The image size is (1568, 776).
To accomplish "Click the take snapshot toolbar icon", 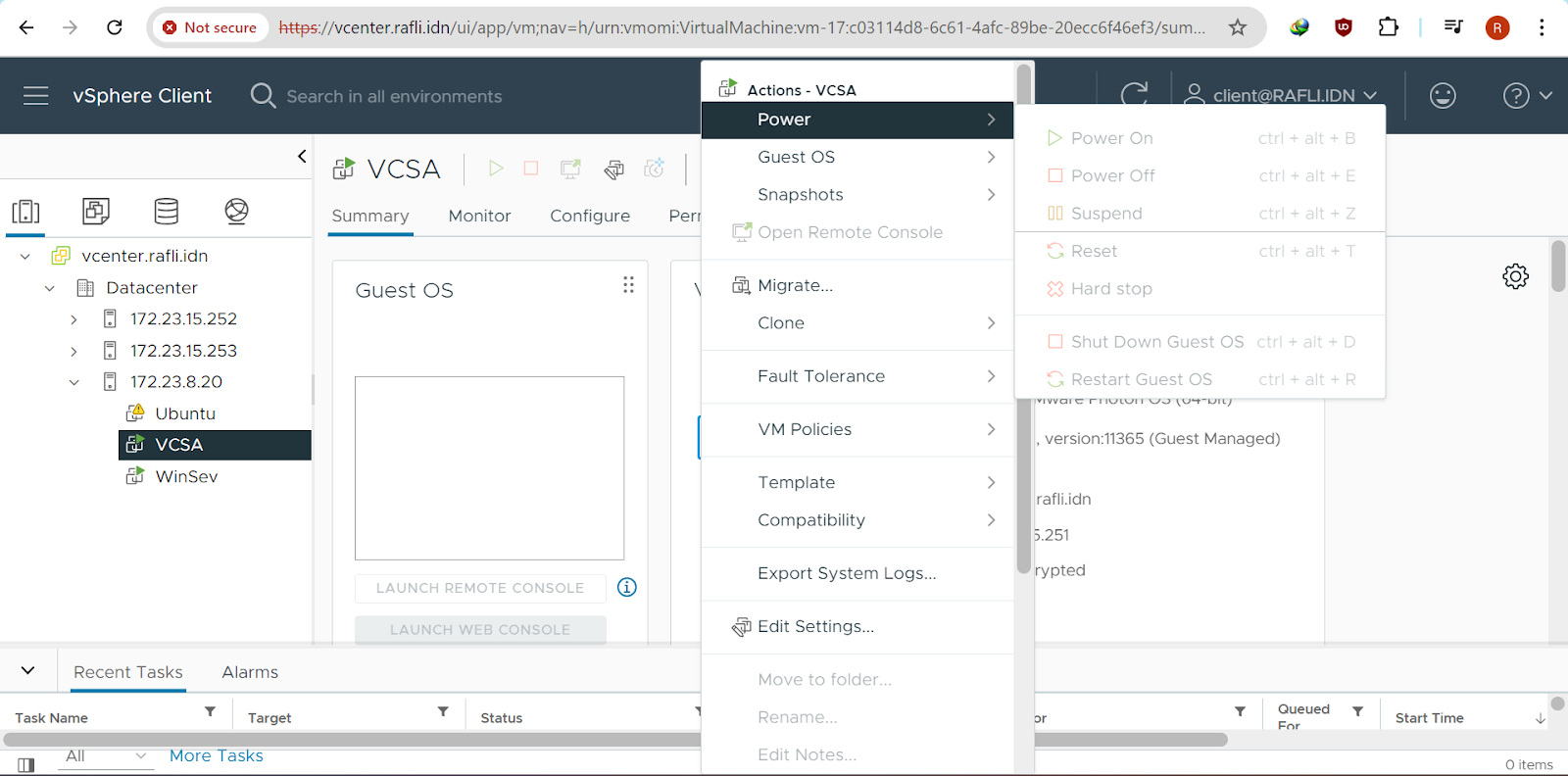I will pos(655,169).
